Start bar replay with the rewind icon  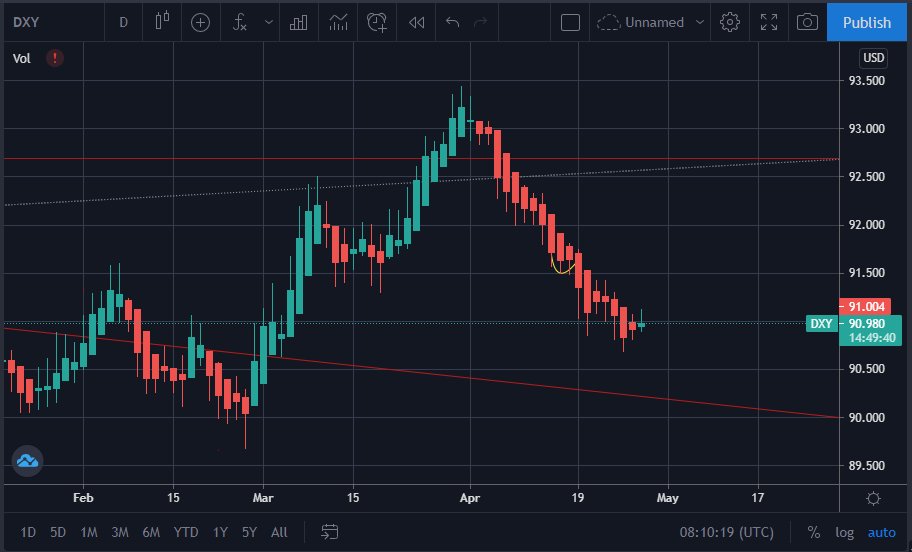click(416, 22)
